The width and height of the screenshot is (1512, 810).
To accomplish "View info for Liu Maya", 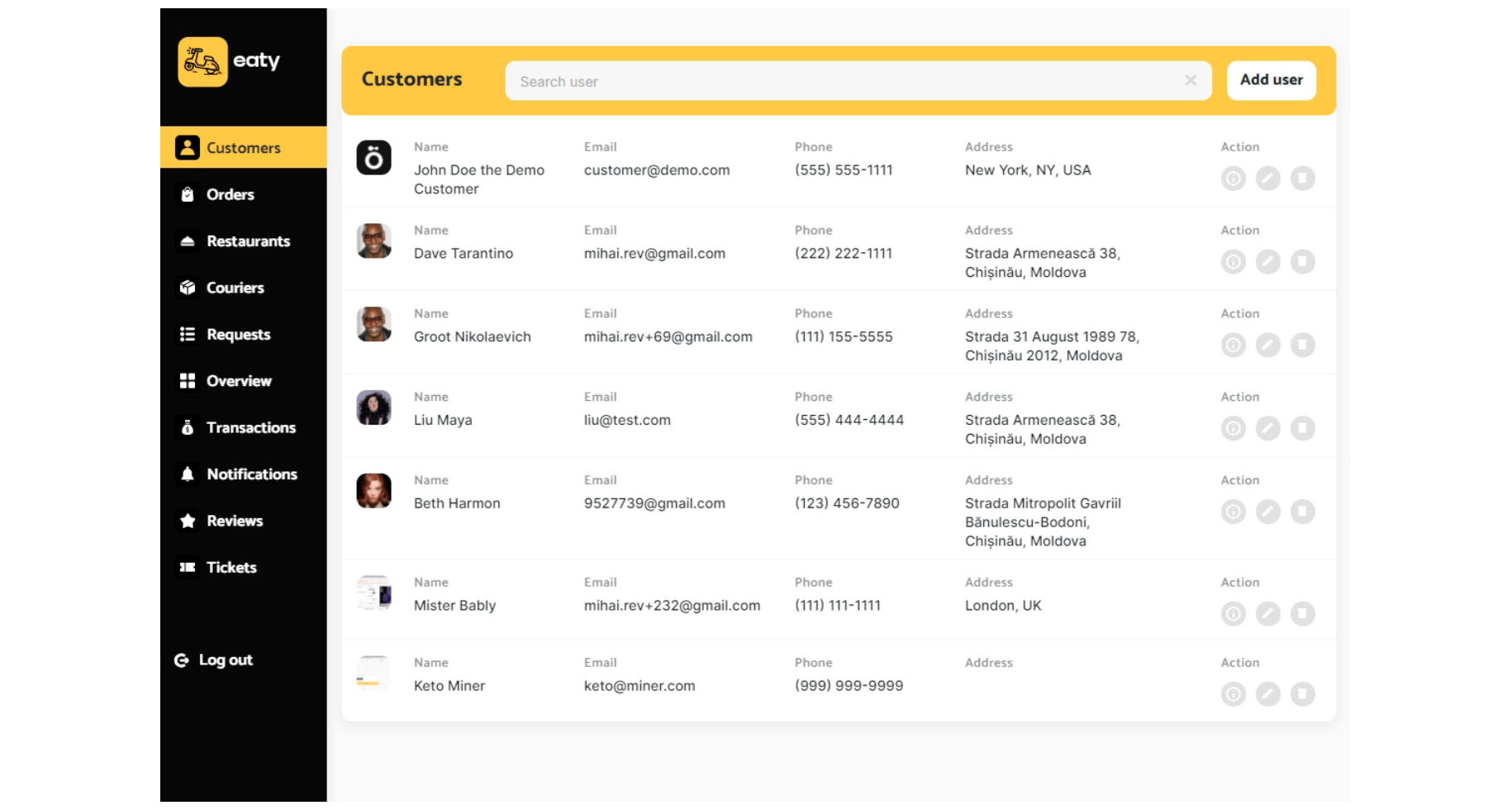I will tap(1233, 429).
